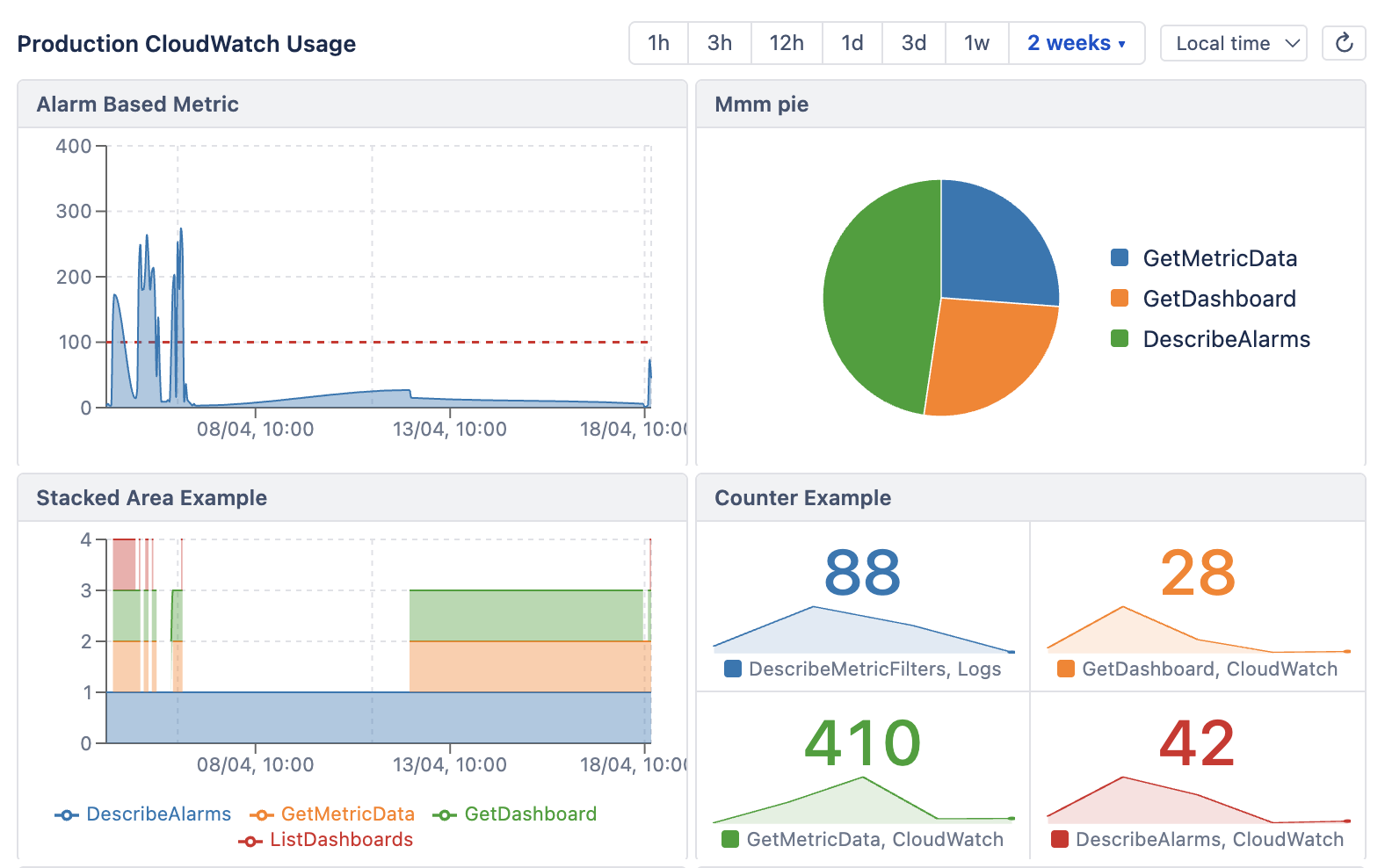Click the counter value 42
Screen dimensions: 1385x868
tap(1197, 743)
